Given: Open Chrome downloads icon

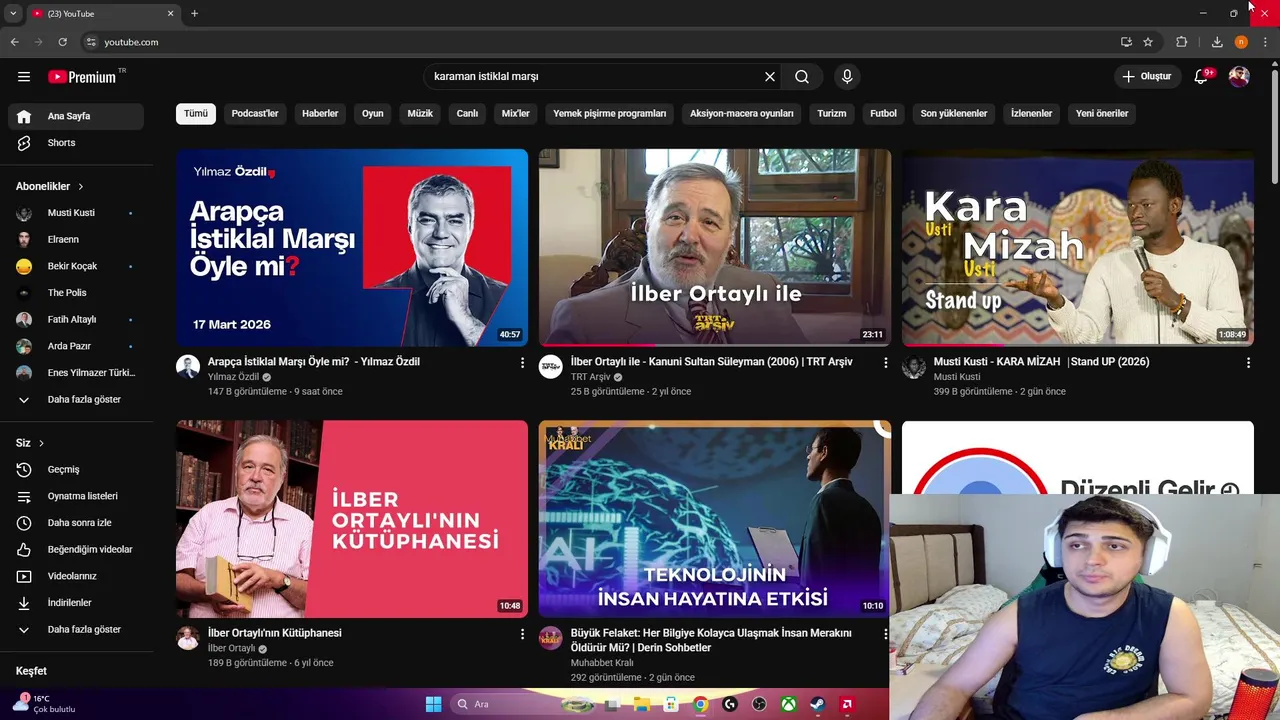Looking at the screenshot, I should pos(1217,42).
